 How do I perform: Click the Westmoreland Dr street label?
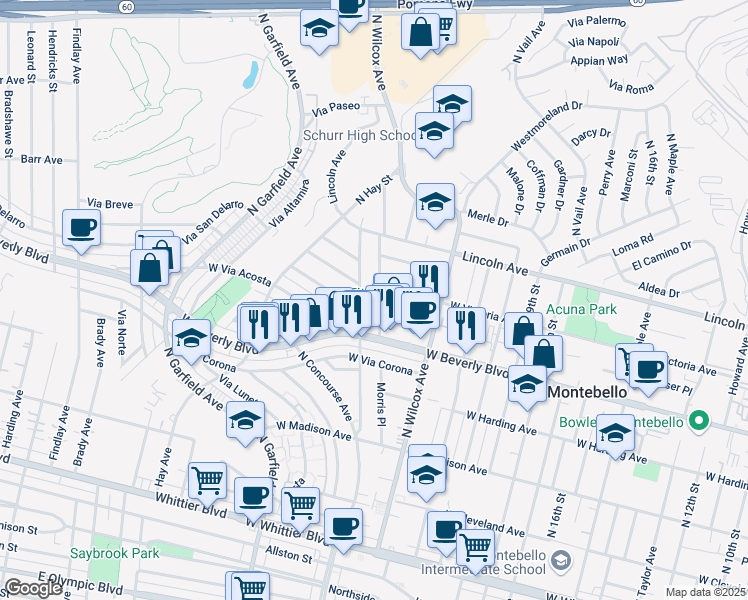[546, 126]
